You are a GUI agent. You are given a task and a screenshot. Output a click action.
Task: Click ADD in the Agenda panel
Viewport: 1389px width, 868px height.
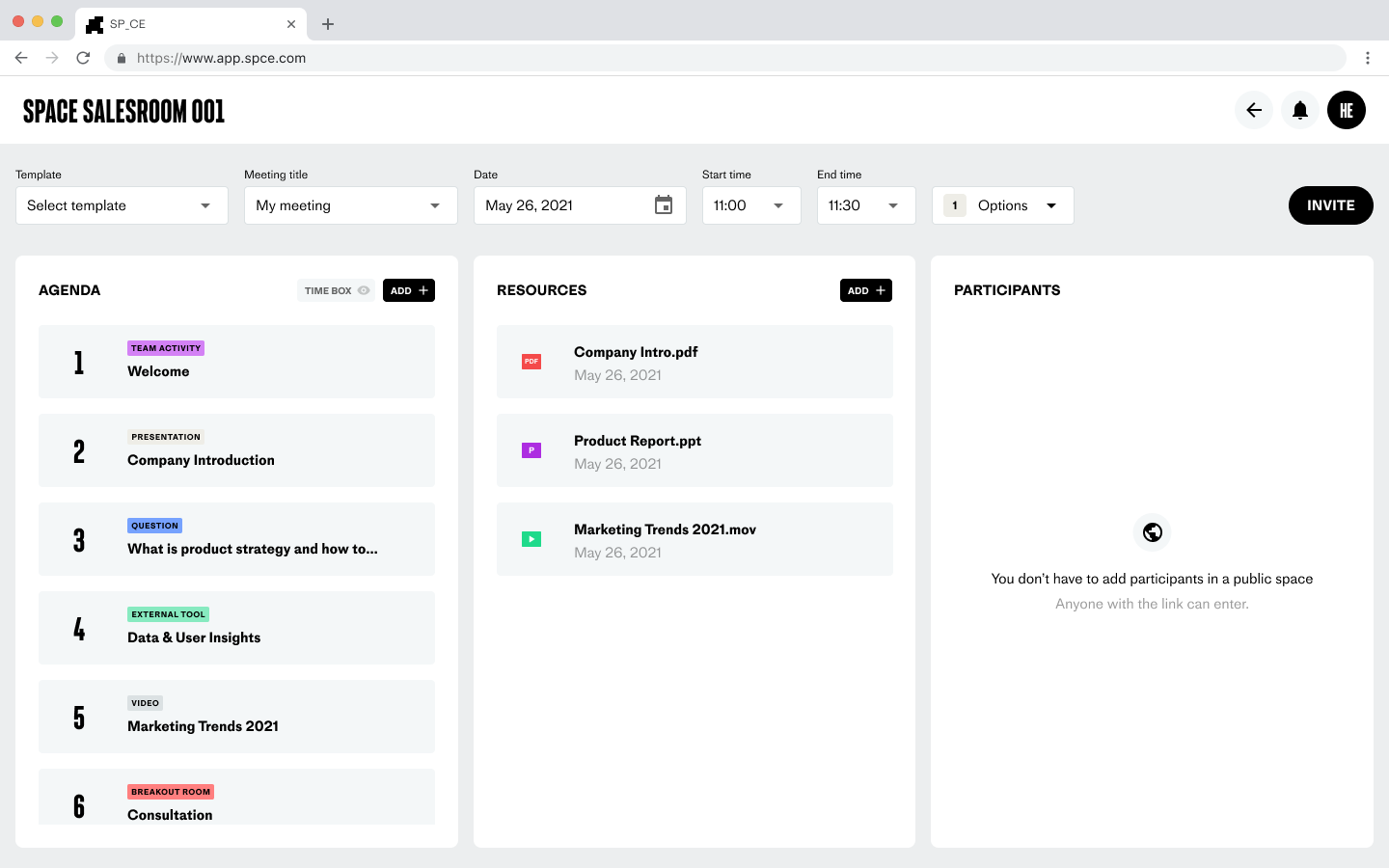pyautogui.click(x=409, y=290)
